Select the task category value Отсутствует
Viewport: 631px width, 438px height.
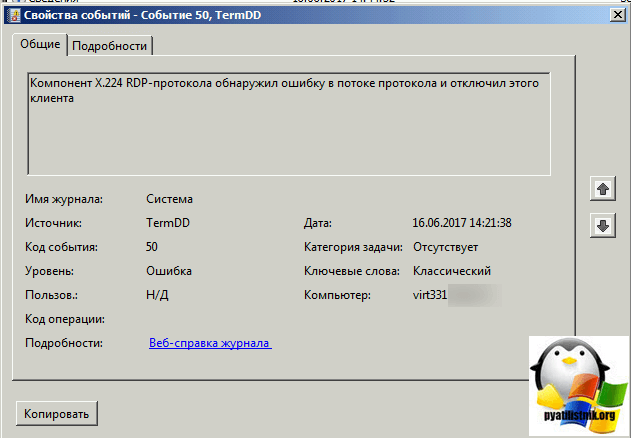tap(445, 247)
